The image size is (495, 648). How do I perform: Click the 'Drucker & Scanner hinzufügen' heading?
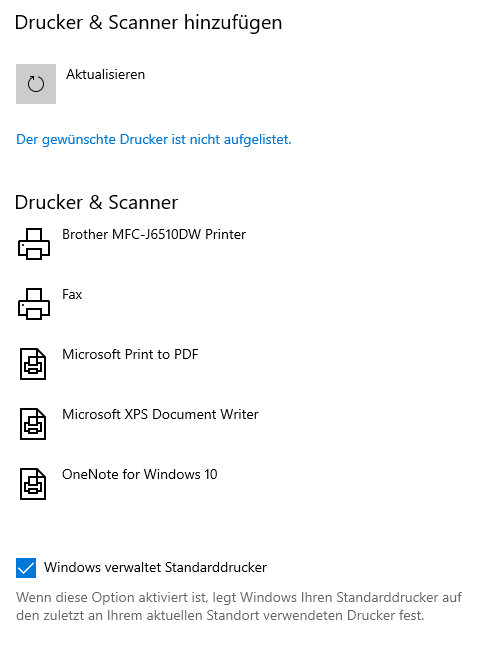click(x=148, y=23)
